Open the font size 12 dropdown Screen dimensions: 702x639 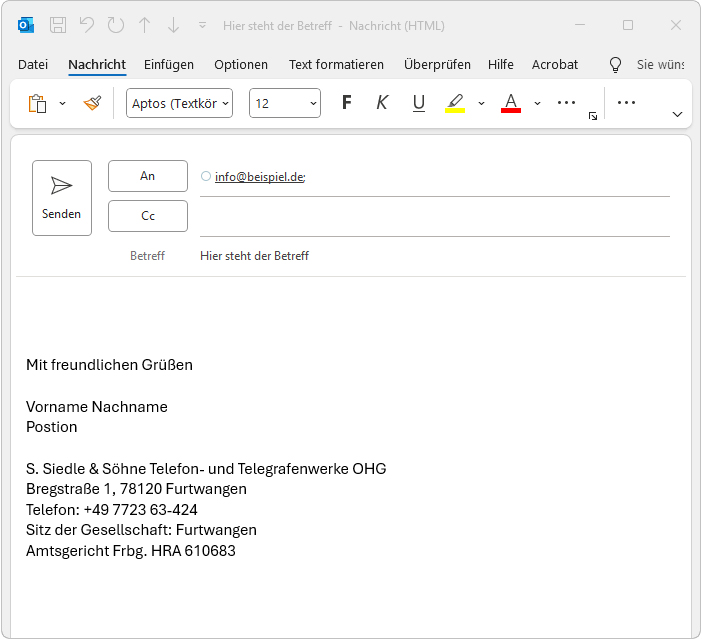[x=284, y=103]
